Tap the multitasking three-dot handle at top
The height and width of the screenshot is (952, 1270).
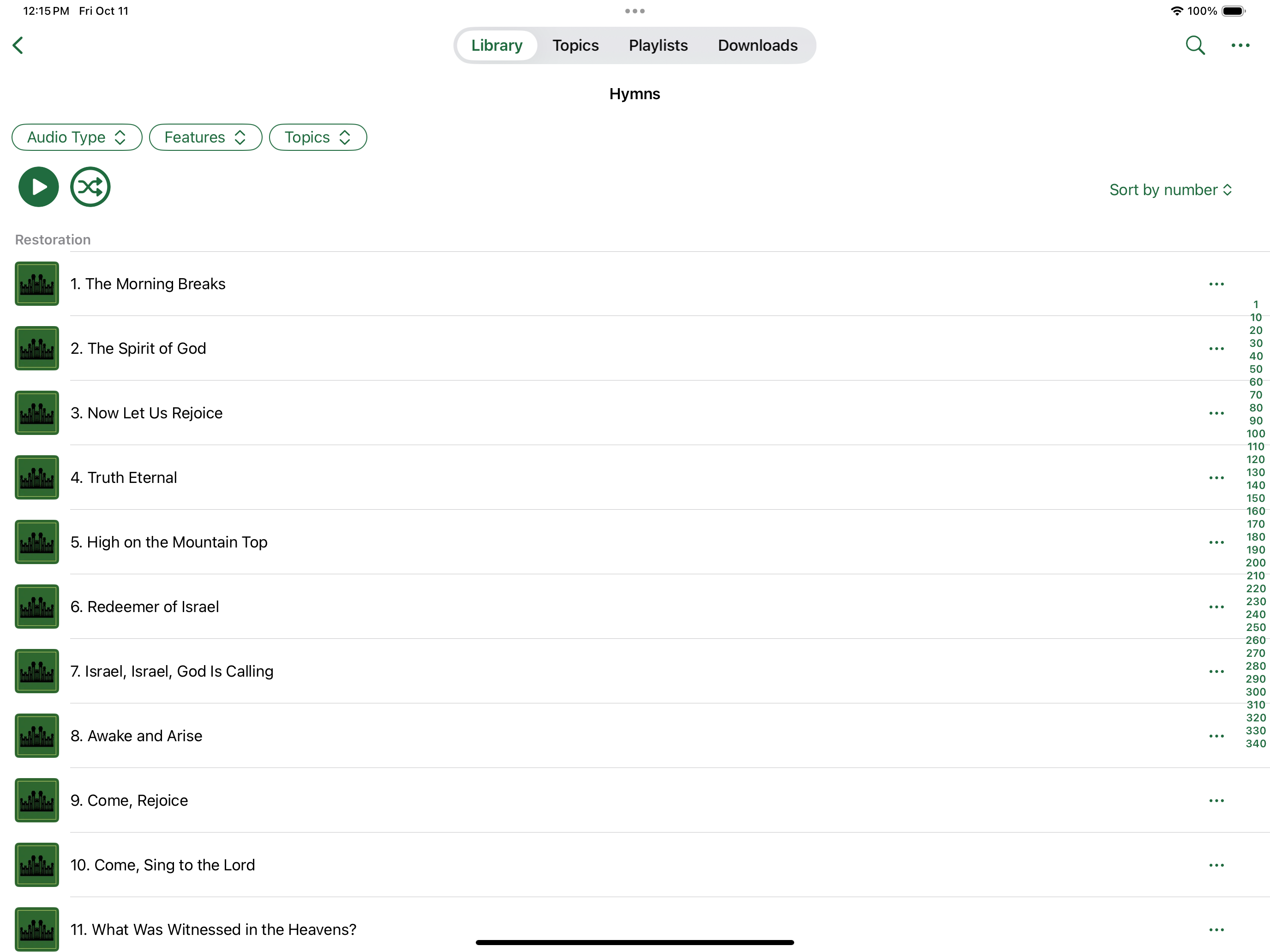click(x=635, y=11)
